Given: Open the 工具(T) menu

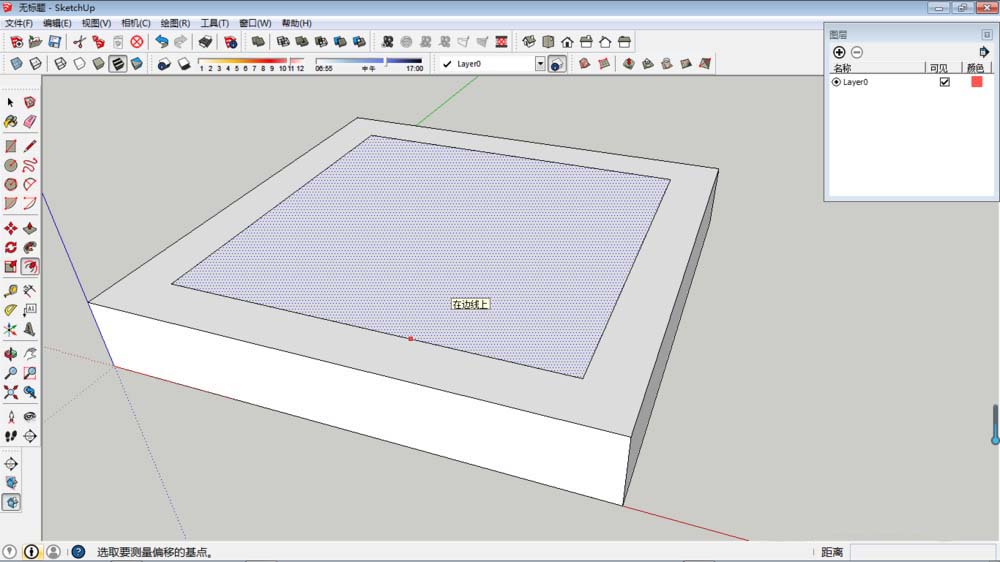Looking at the screenshot, I should 214,23.
